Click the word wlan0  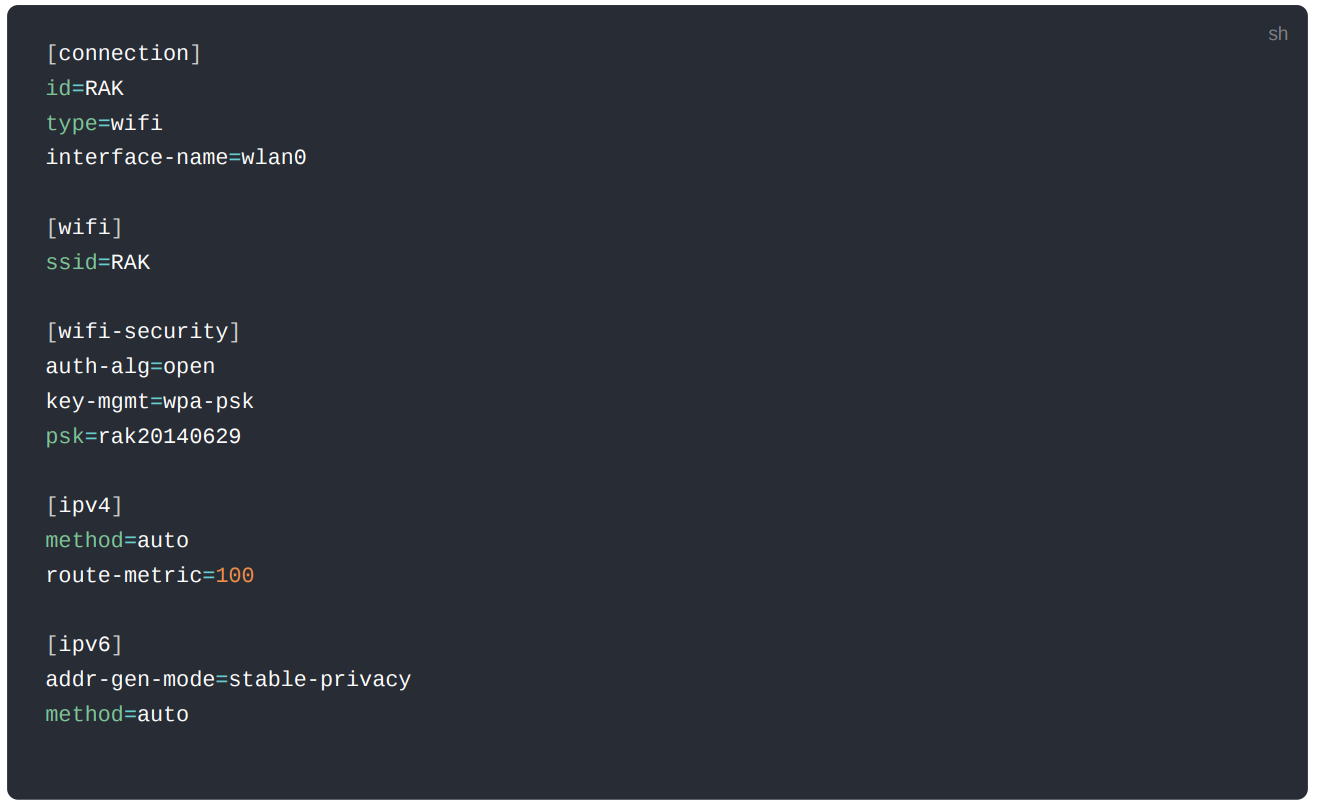tap(274, 158)
